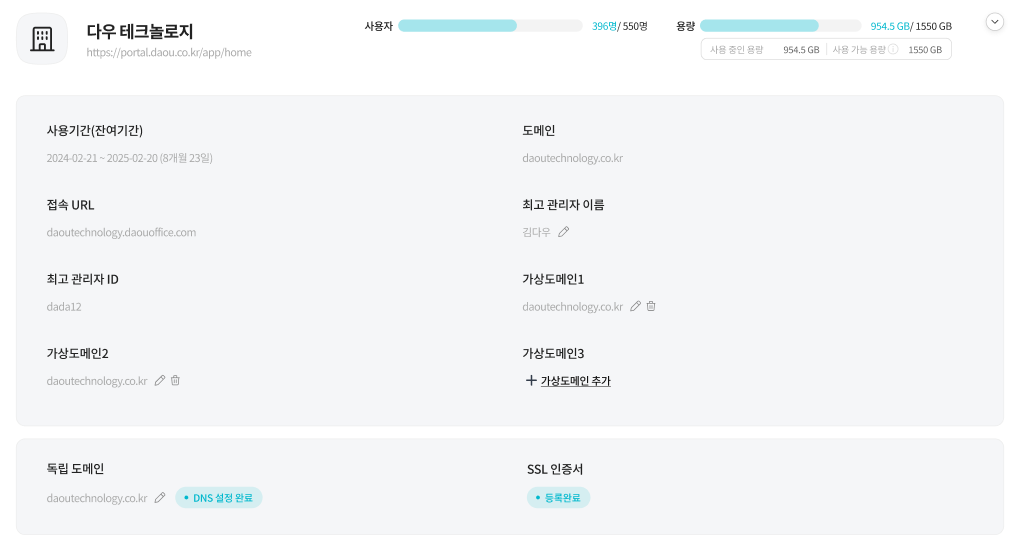Click the SSL 등록완료 status badge
This screenshot has width=1015, height=544.
558,498
